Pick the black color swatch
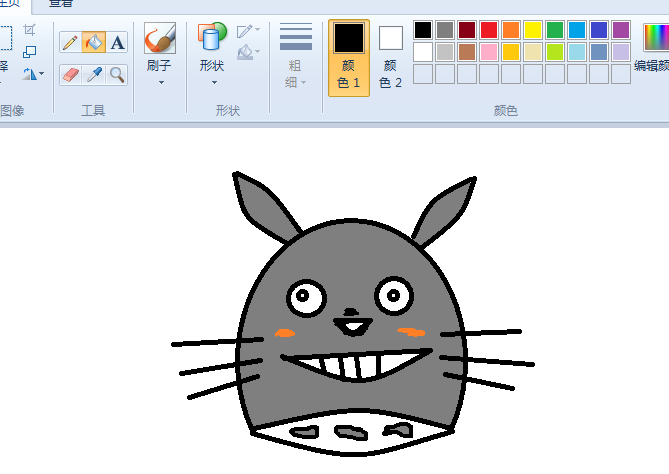The image size is (669, 474). pos(423,30)
